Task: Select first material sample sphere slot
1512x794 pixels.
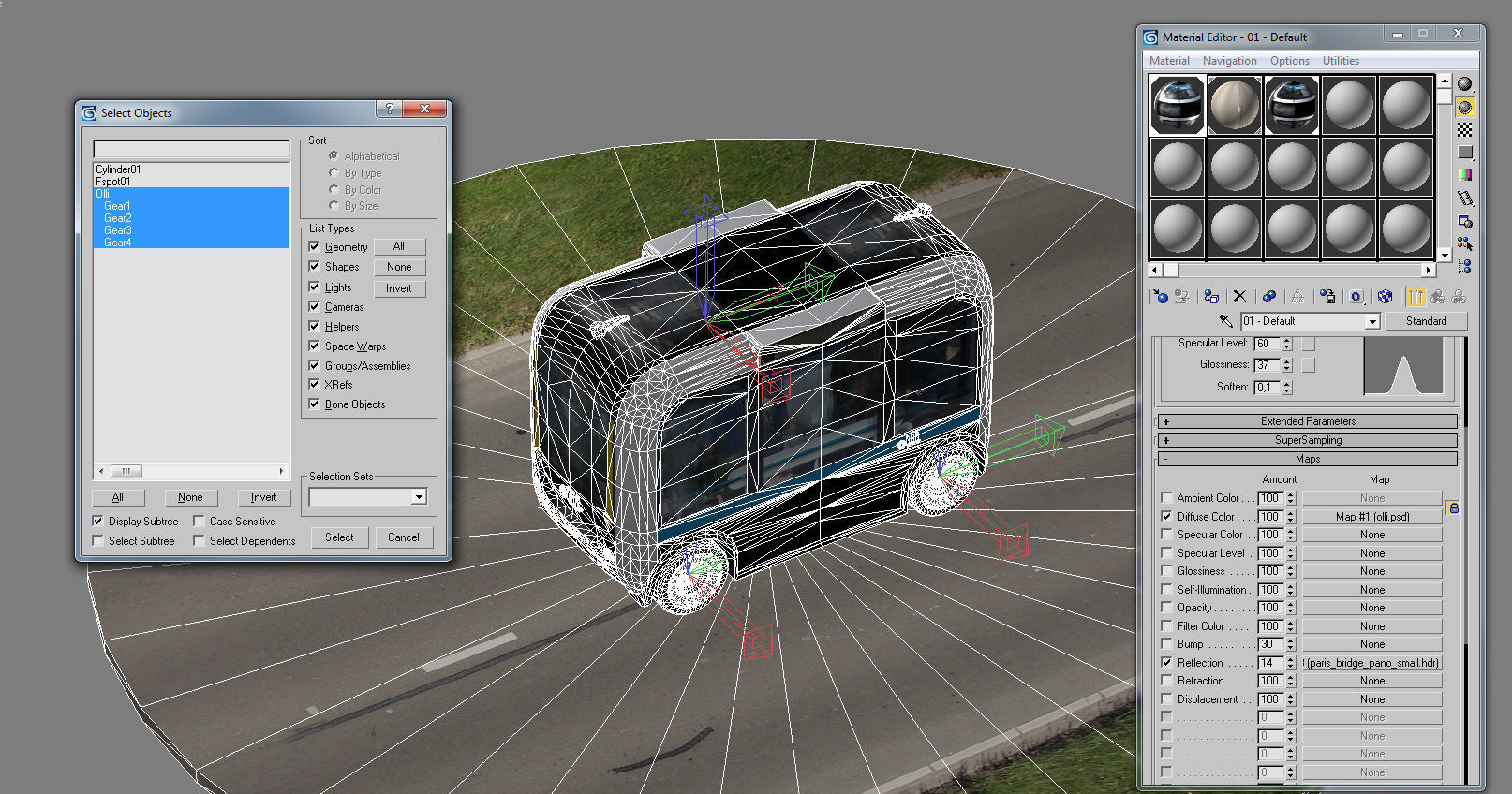Action: coord(1178,105)
